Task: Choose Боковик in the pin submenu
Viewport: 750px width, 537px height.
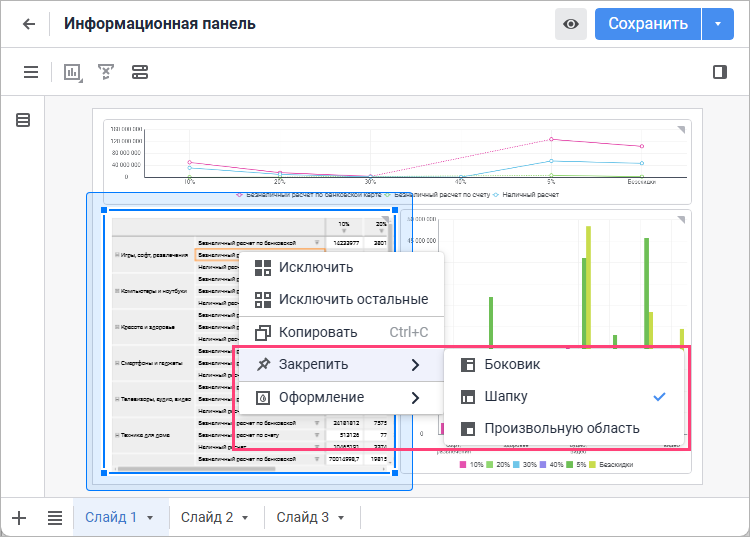Action: (513, 365)
